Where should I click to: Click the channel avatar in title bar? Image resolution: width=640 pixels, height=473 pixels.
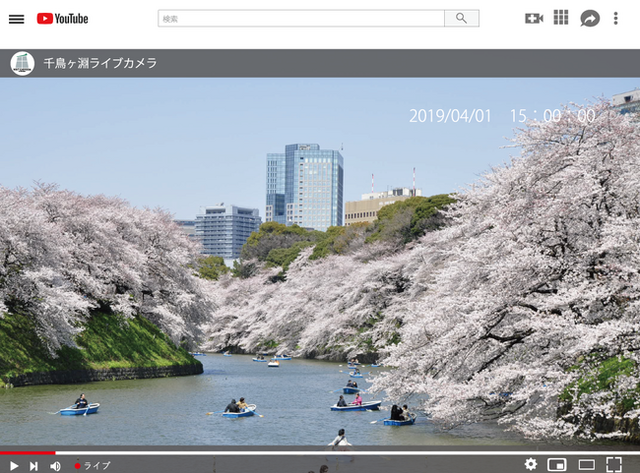pos(22,63)
